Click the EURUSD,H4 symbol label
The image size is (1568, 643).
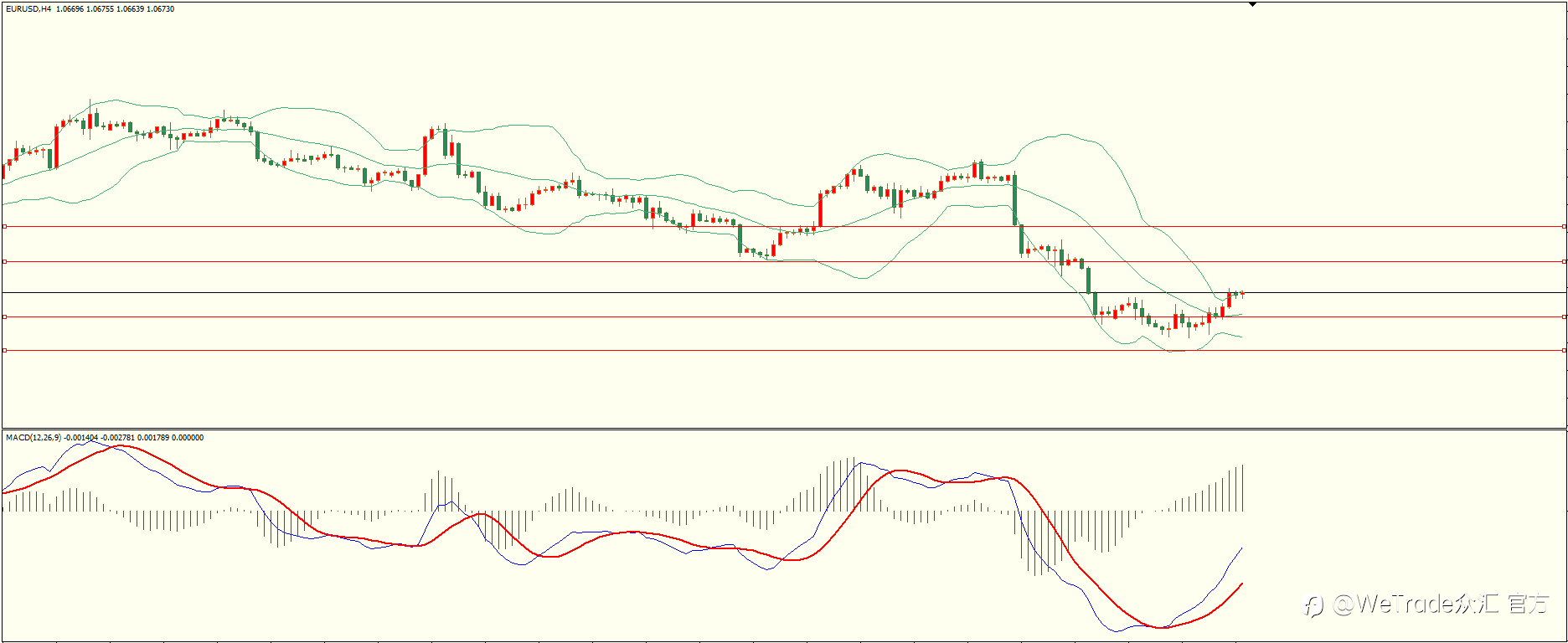28,9
